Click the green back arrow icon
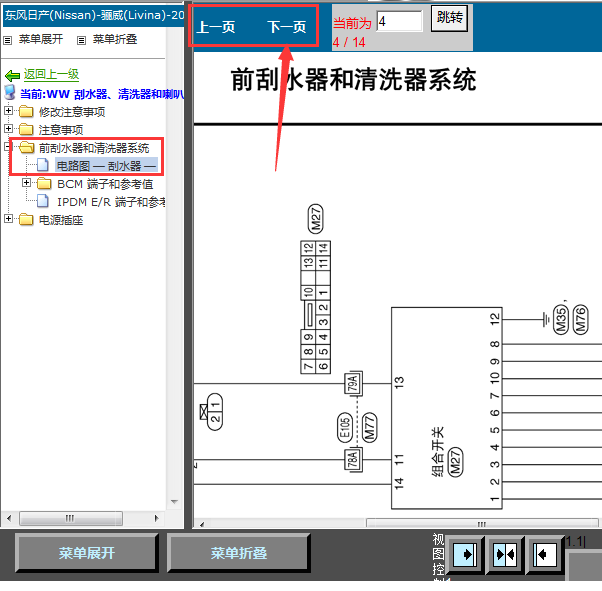602x591 pixels. [x=12, y=75]
